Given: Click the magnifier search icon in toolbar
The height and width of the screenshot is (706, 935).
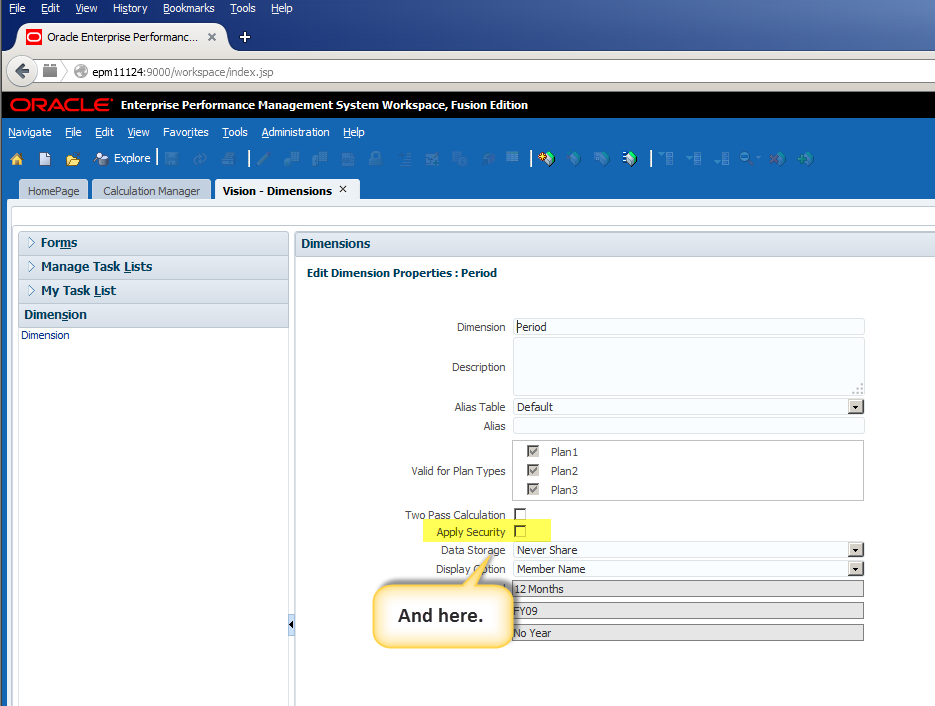Looking at the screenshot, I should [745, 158].
